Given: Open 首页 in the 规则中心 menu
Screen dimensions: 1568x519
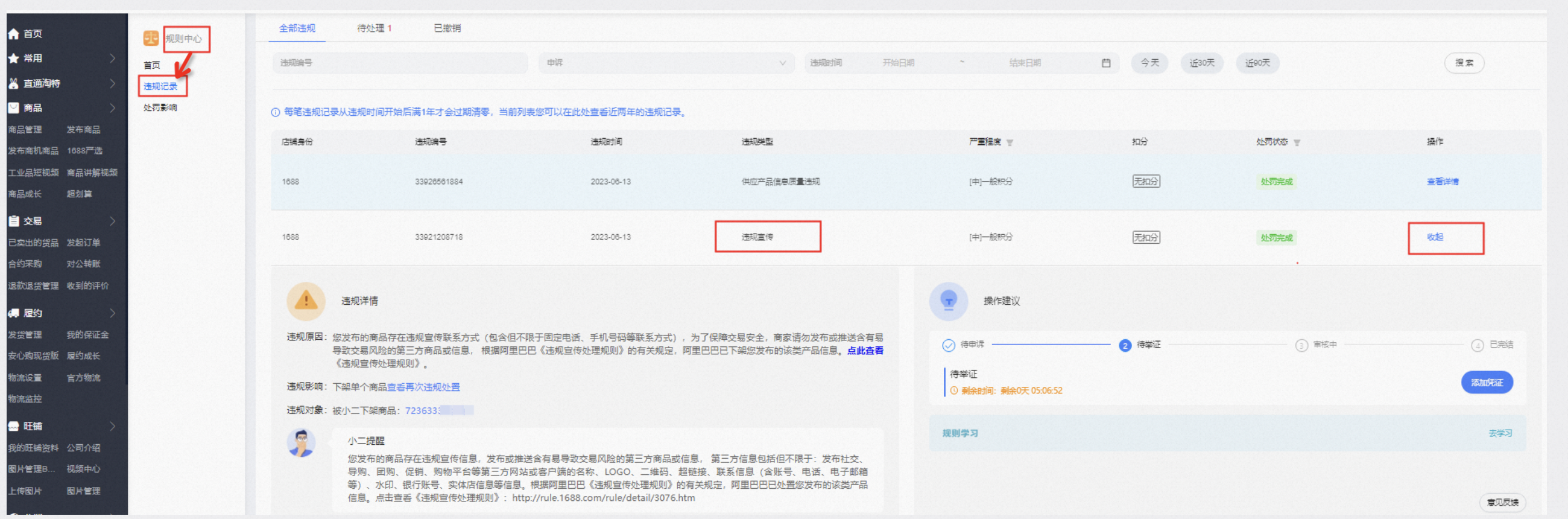Looking at the screenshot, I should tap(151, 65).
